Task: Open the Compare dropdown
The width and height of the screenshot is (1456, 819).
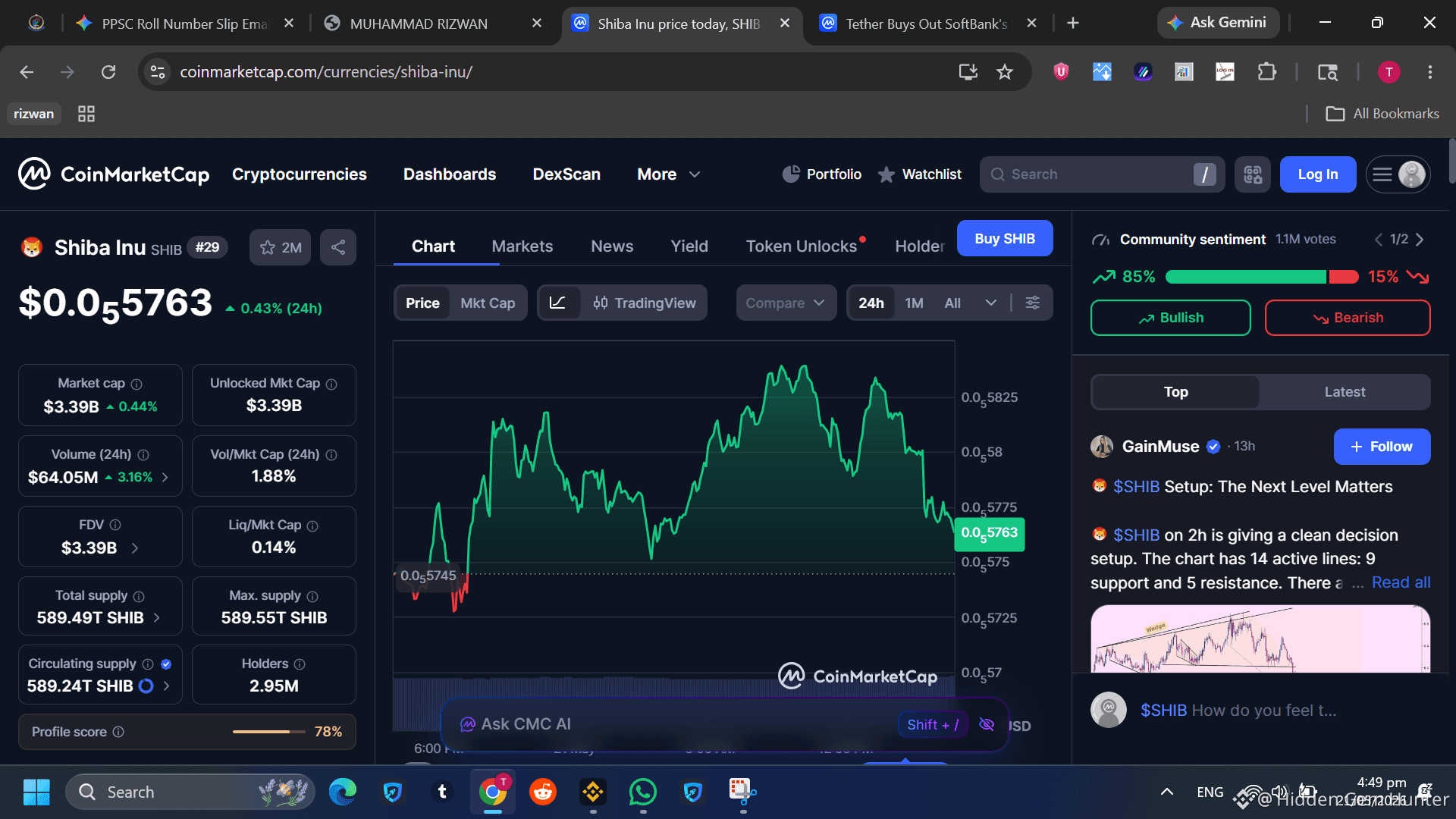Action: click(x=786, y=303)
